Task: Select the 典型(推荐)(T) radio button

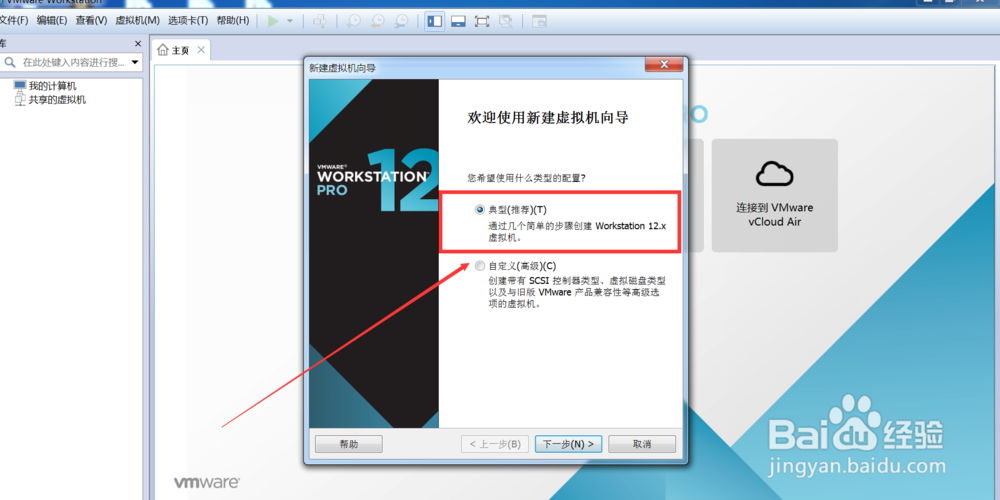Action: point(480,209)
